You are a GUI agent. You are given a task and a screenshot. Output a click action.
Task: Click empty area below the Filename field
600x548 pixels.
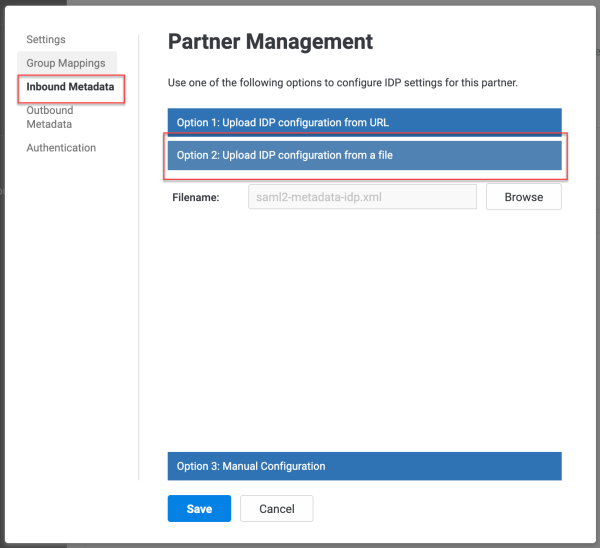[364, 329]
